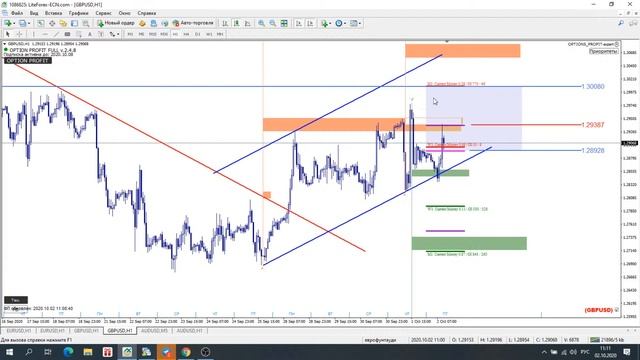The image size is (640, 360).
Task: Open the taskbar notification center
Action: 627,352
